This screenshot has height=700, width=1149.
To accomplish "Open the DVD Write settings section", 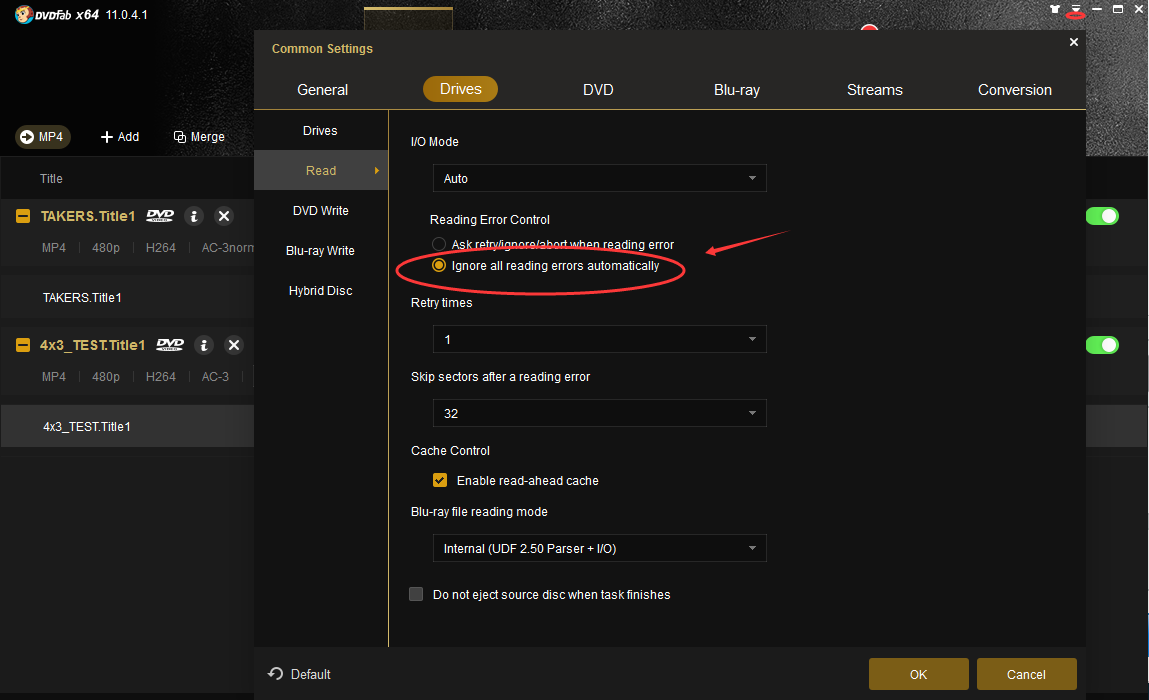I will pyautogui.click(x=321, y=211).
